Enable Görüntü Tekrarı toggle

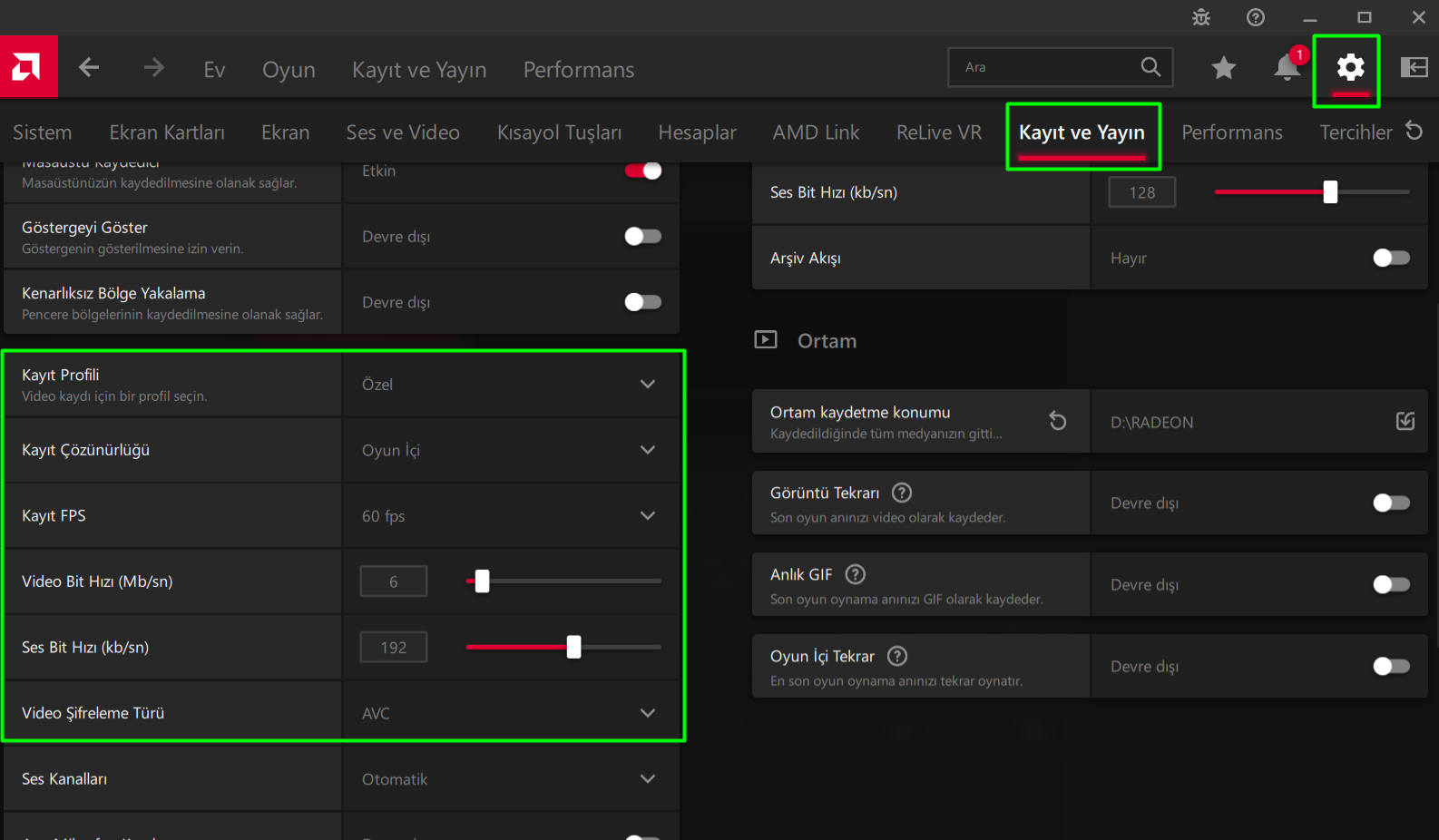tap(1392, 503)
